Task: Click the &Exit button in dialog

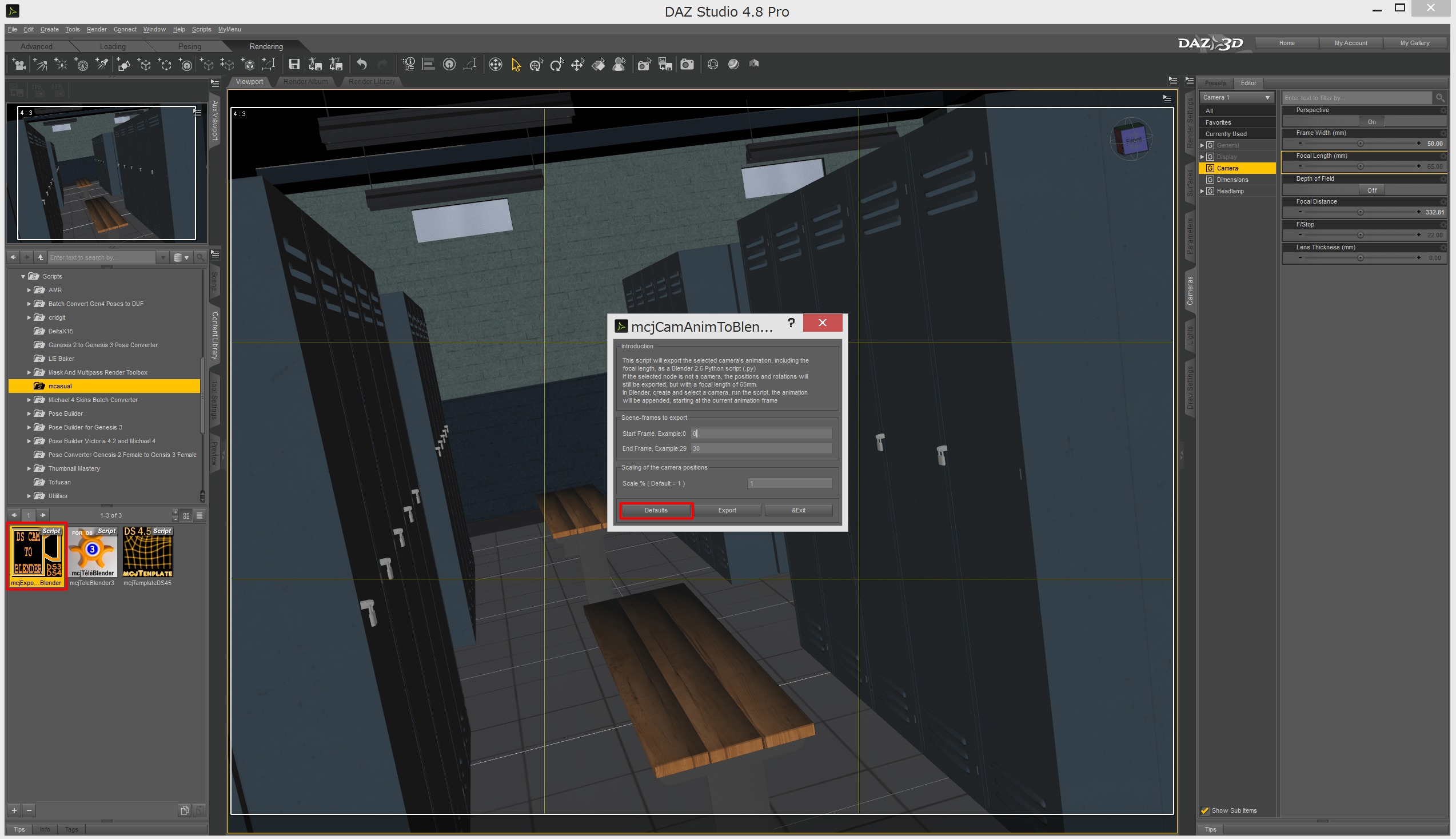Action: pyautogui.click(x=798, y=511)
